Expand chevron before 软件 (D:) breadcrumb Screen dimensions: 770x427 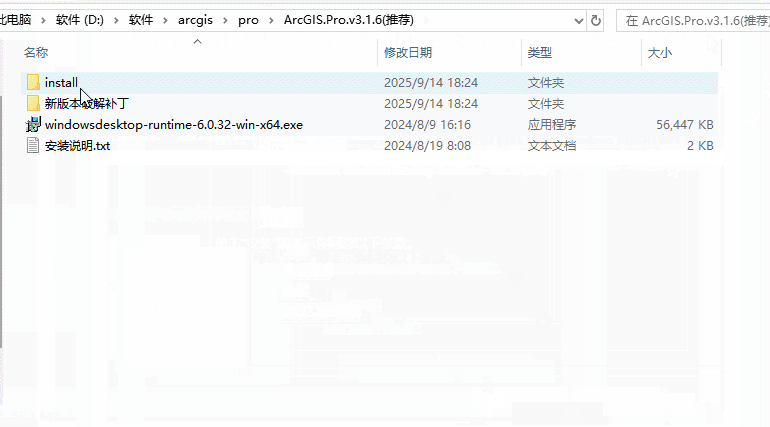[x=43, y=20]
